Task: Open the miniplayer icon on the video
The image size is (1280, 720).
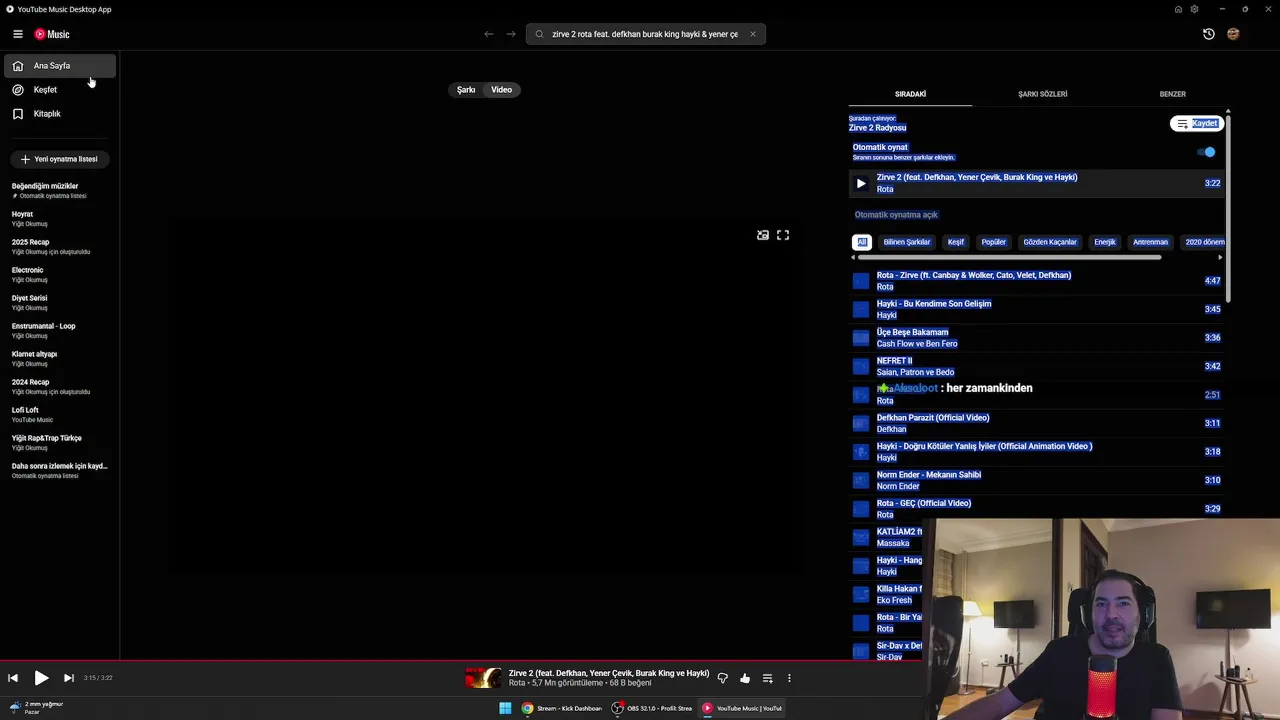Action: pos(763,235)
